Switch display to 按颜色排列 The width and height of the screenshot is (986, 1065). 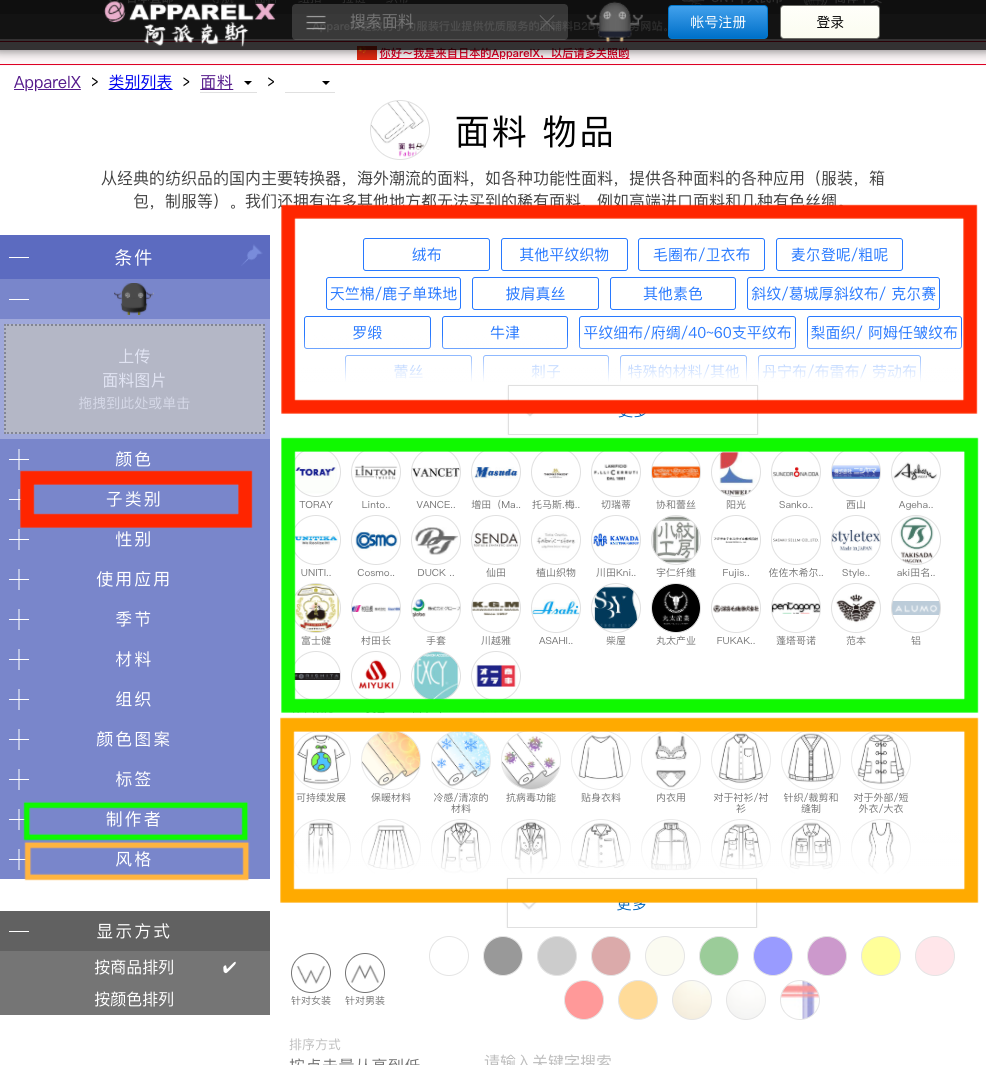click(134, 999)
